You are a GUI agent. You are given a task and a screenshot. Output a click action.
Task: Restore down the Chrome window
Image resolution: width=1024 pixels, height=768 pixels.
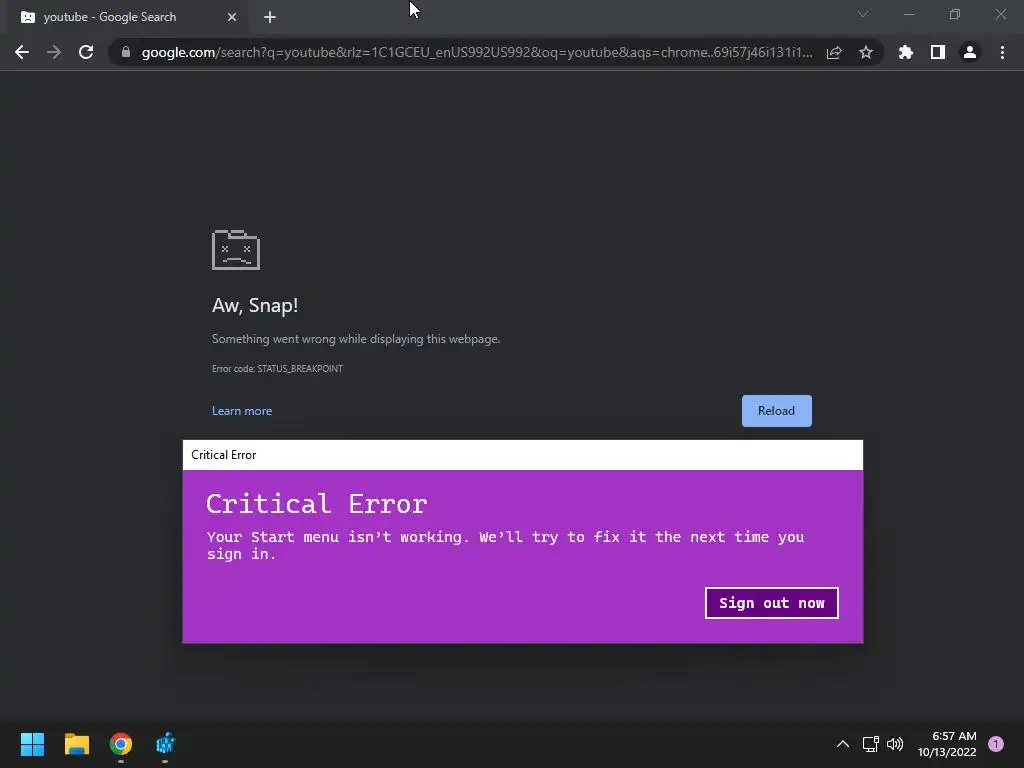pyautogui.click(x=955, y=14)
